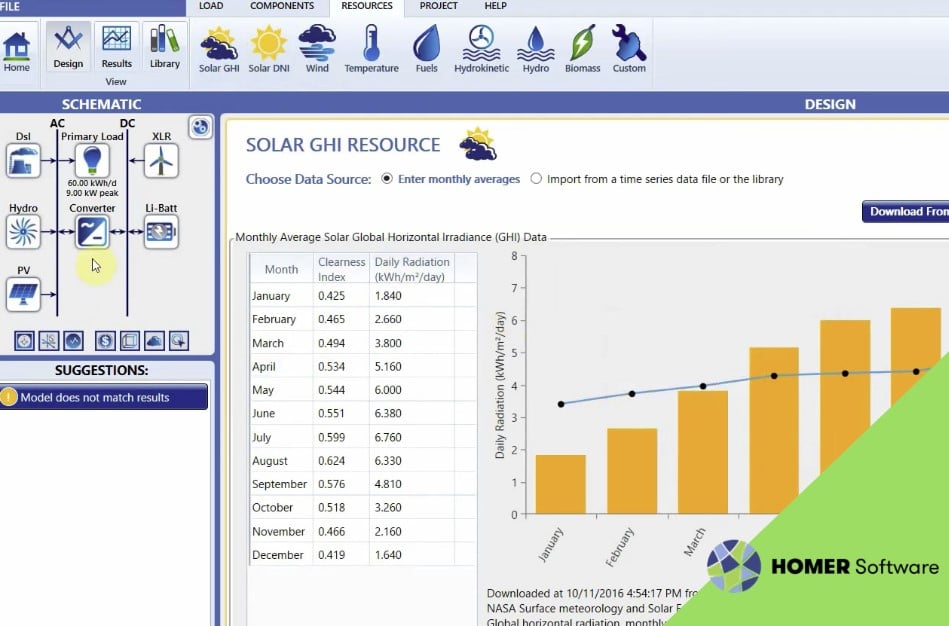
Task: Open the Library view
Action: 165,47
